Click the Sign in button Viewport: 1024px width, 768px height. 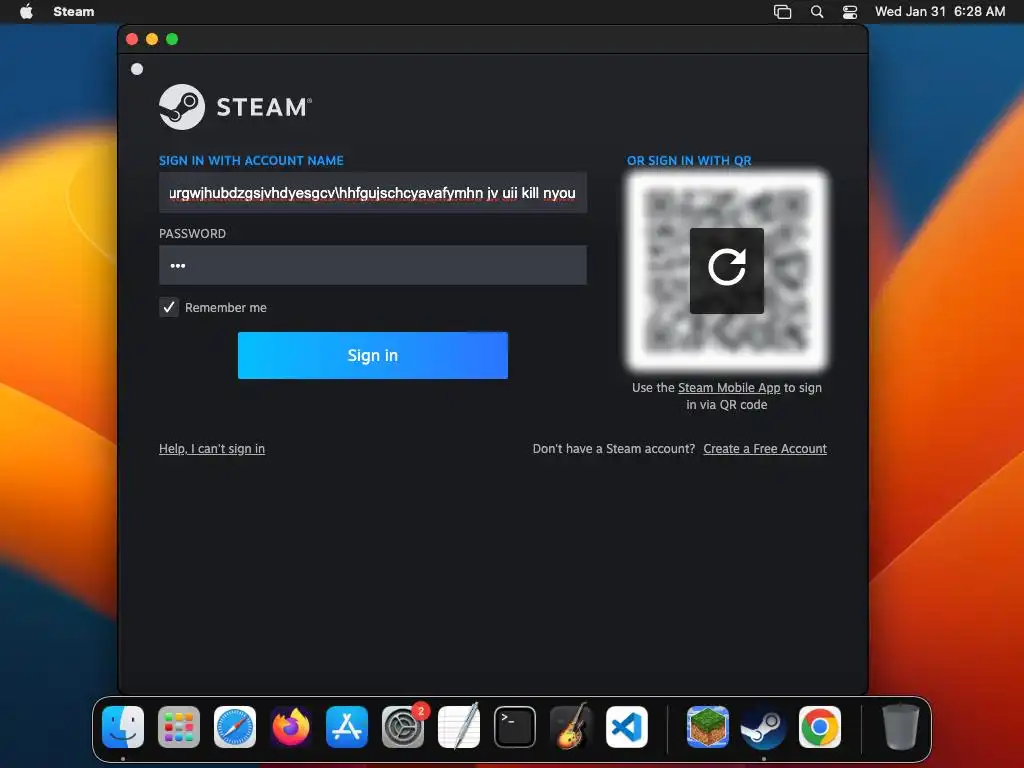click(x=373, y=355)
